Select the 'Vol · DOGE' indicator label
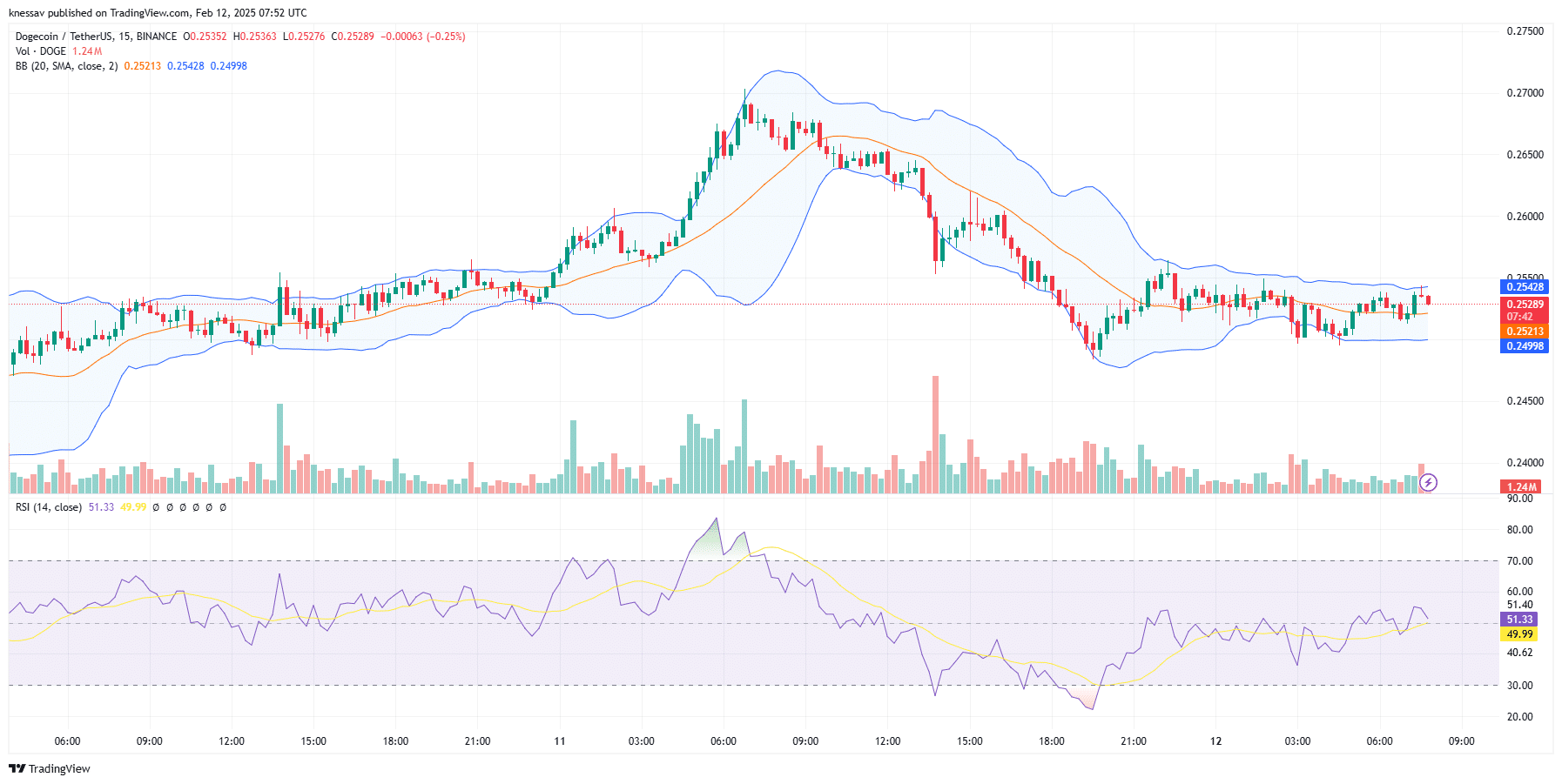Viewport: 1562px width, 784px height. (41, 51)
